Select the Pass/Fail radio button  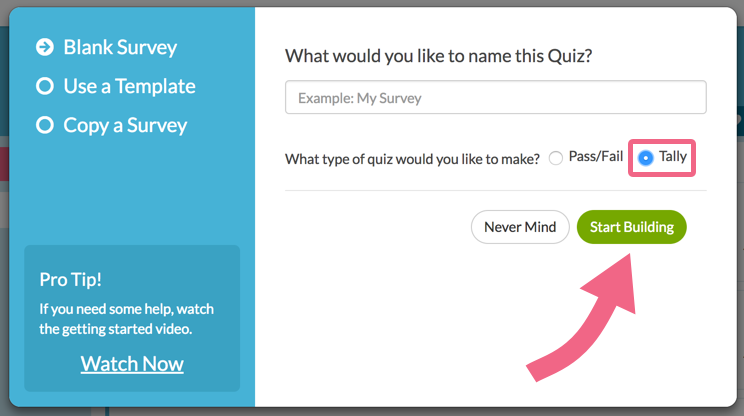tap(556, 159)
